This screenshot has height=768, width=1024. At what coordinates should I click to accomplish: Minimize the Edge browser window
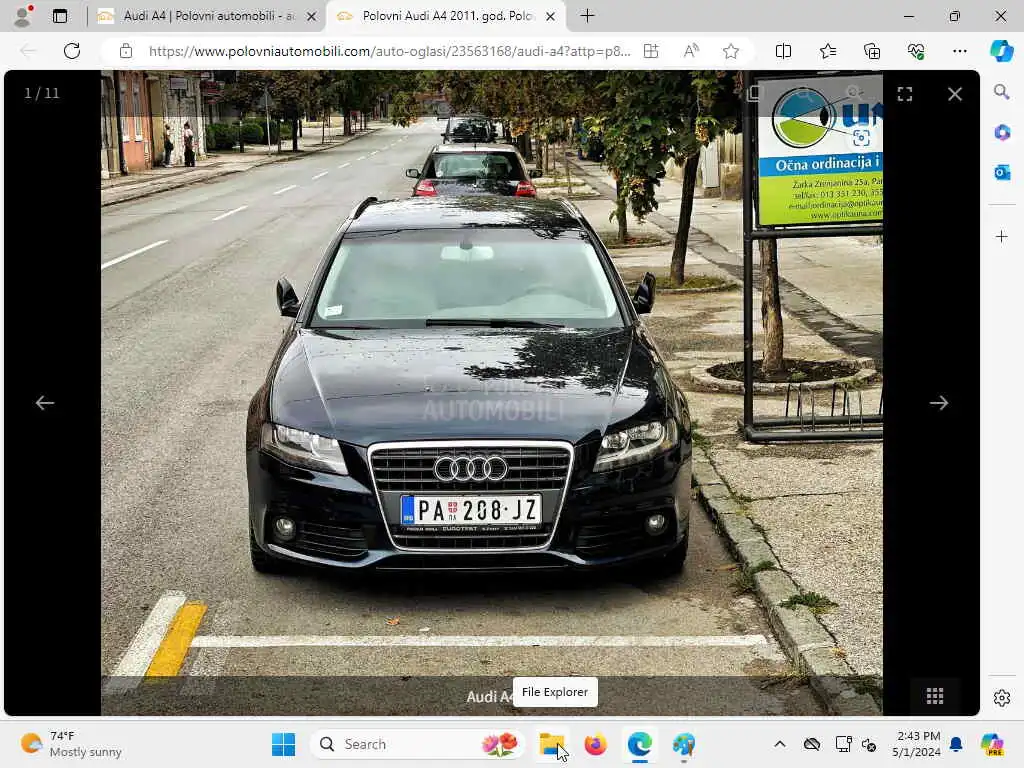[908, 16]
